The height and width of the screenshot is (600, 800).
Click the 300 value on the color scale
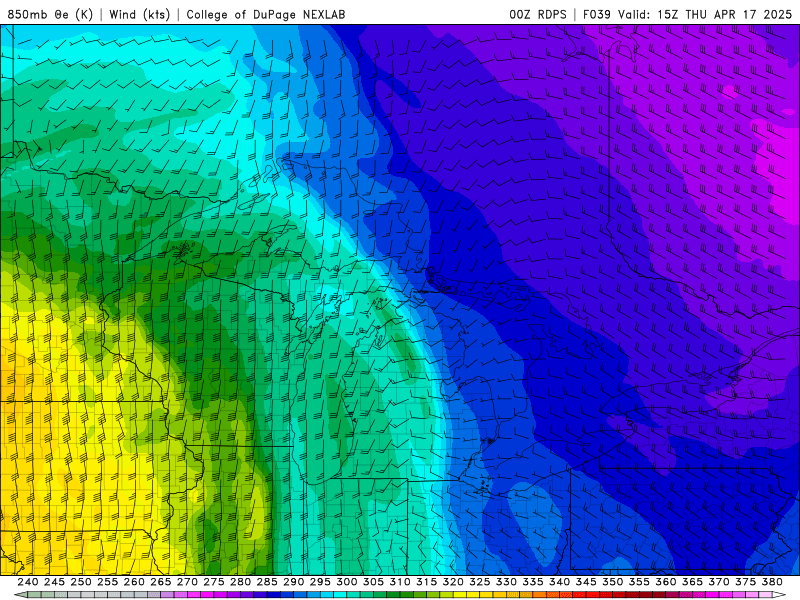click(346, 582)
